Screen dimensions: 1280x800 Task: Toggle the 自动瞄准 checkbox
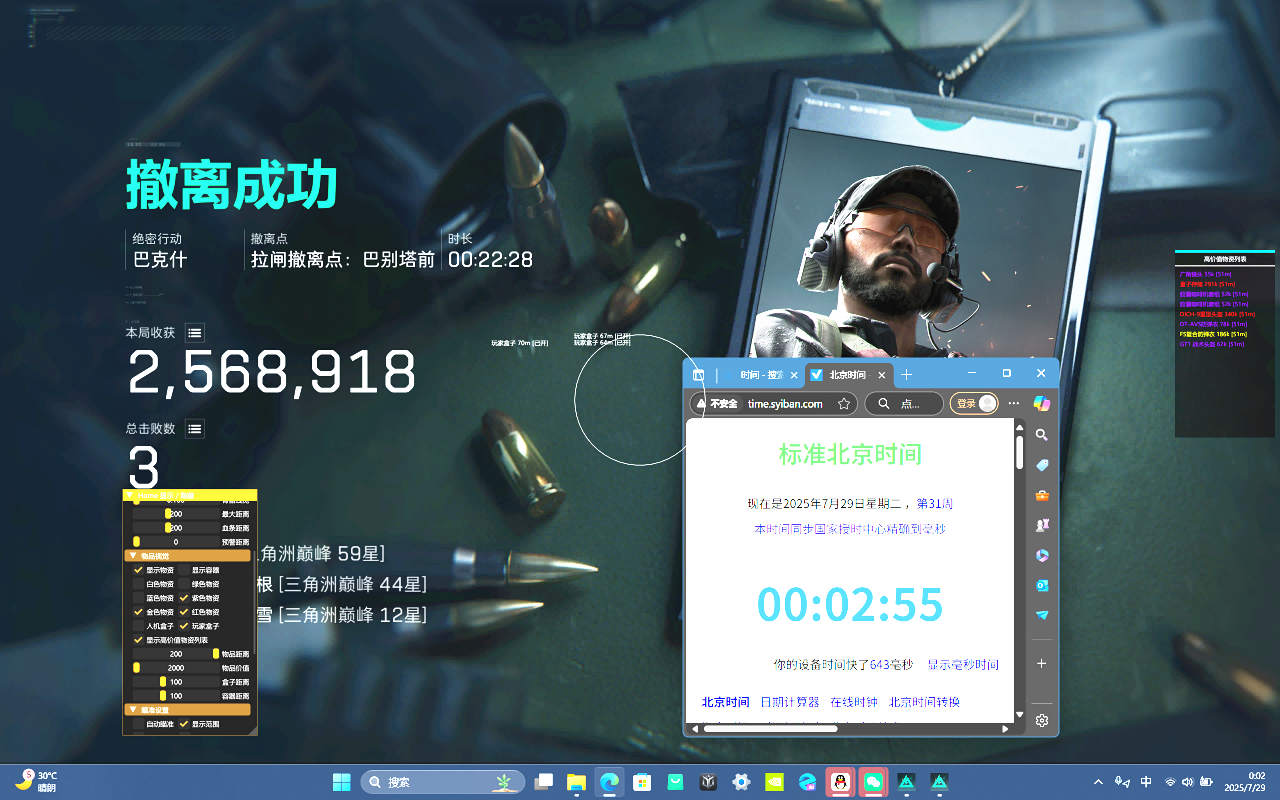(138, 724)
